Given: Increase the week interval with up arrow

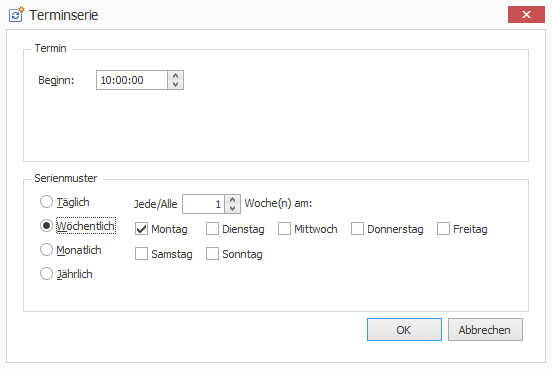Looking at the screenshot, I should pos(232,199).
